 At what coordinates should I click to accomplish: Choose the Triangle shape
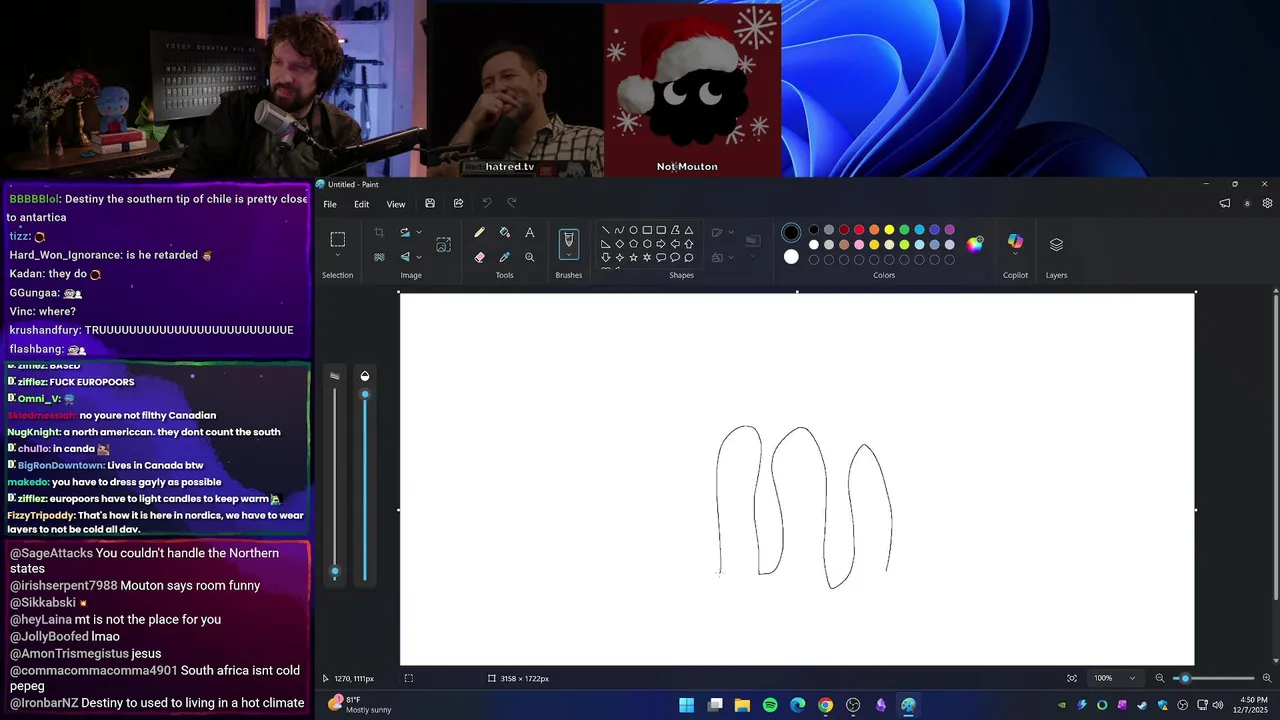tap(689, 230)
